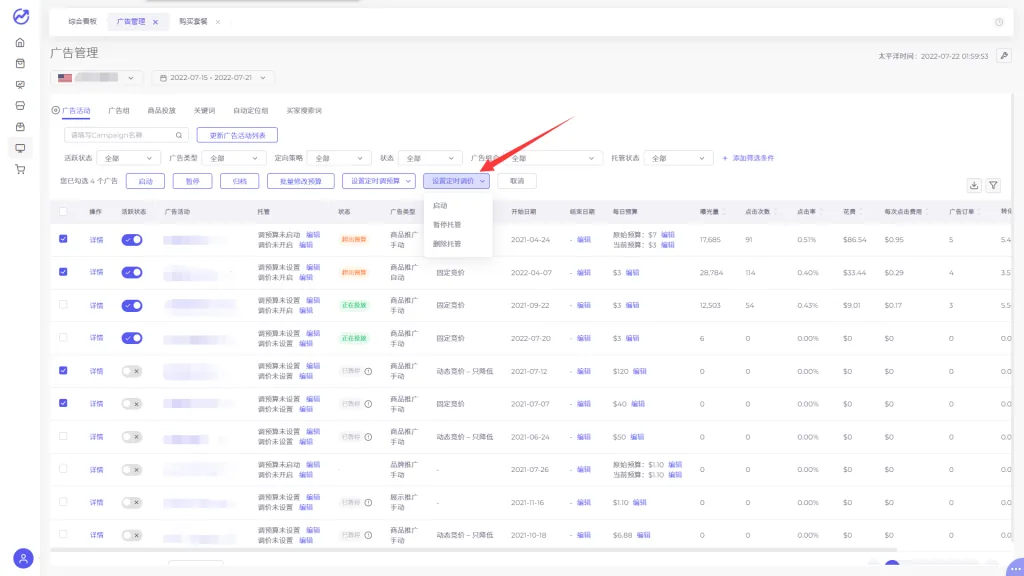Click the sort icon on 曝光量 column
1024x576 pixels.
tap(724, 212)
